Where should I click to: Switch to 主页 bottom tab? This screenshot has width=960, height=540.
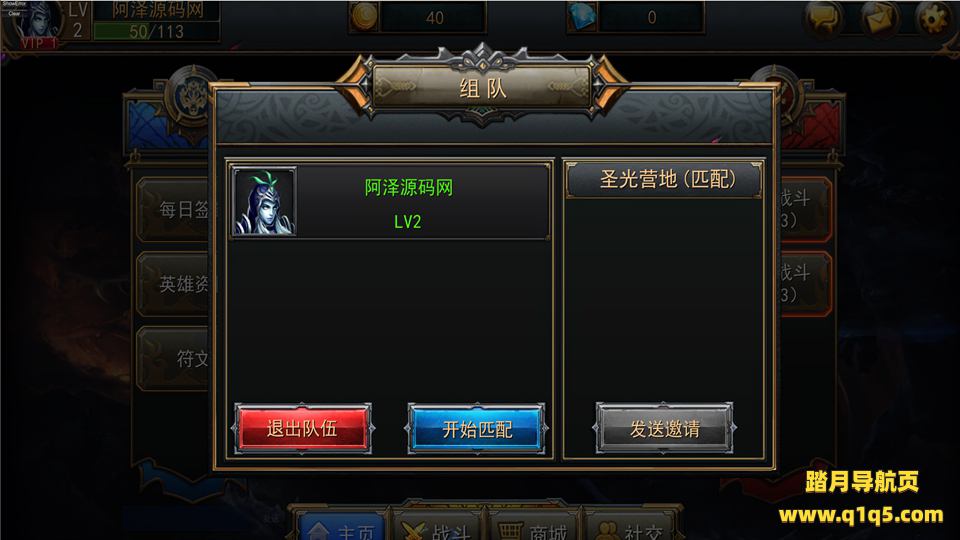342,527
